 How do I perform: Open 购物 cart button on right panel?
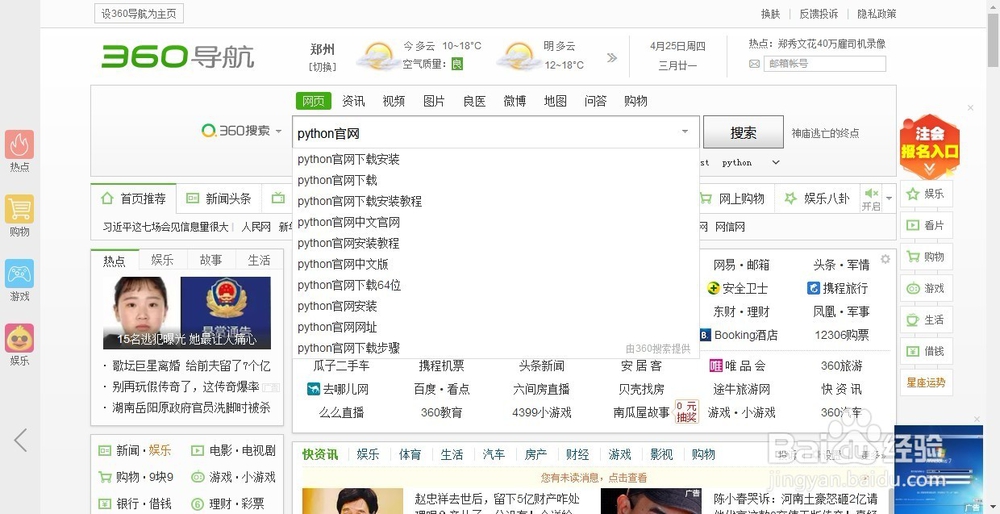pyautogui.click(x=926, y=256)
